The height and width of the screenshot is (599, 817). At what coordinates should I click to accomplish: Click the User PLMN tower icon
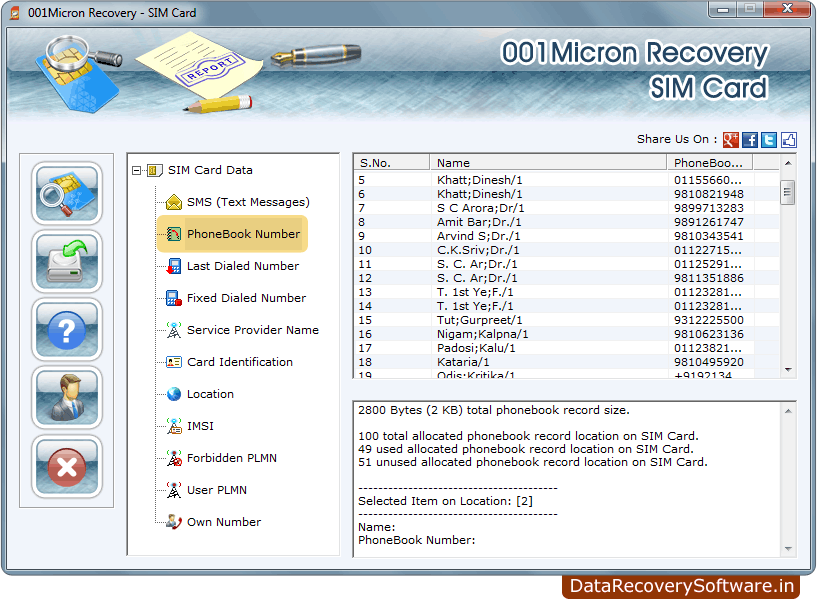[174, 490]
